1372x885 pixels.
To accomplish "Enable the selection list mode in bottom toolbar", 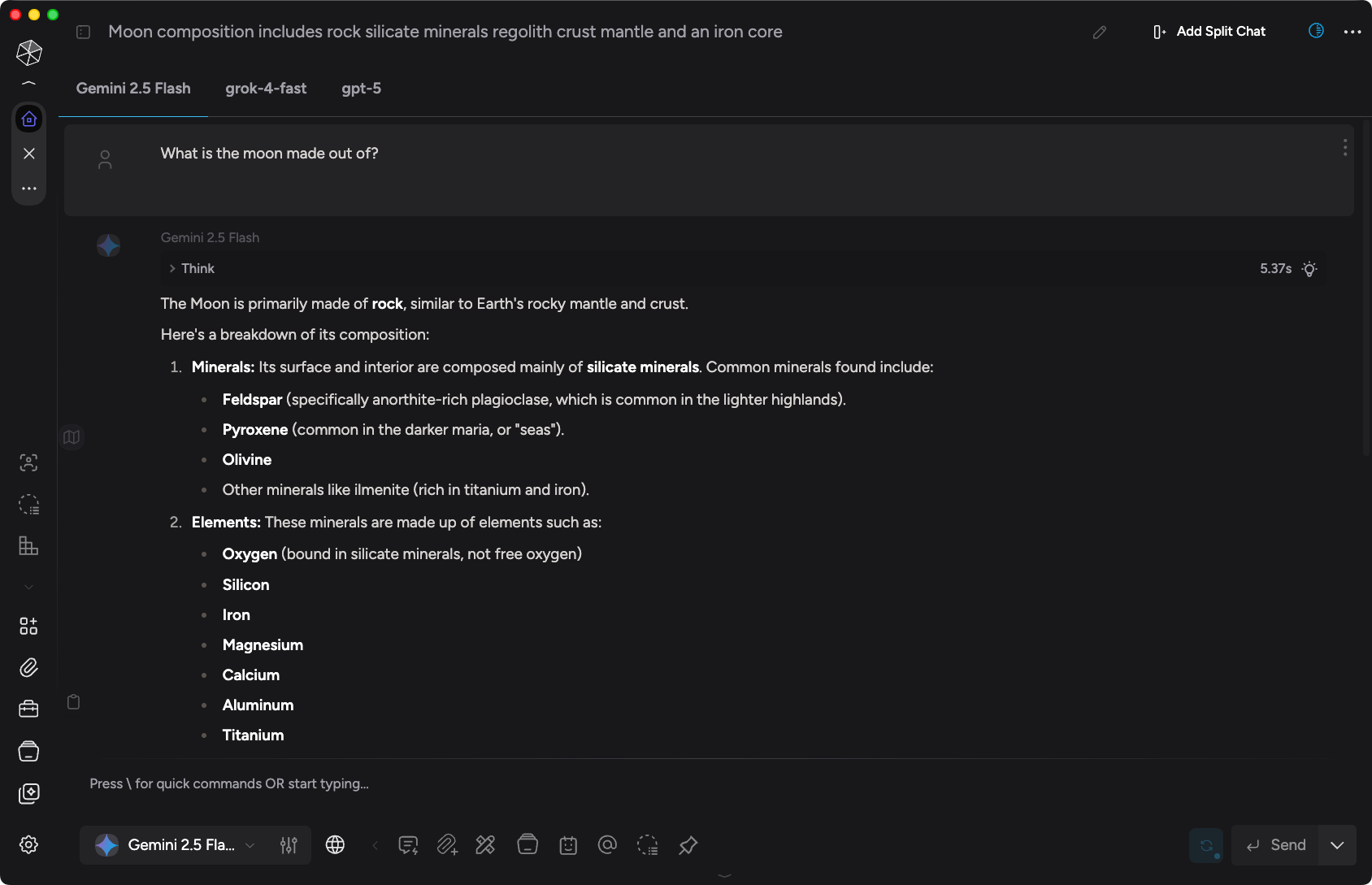I will pos(648,845).
